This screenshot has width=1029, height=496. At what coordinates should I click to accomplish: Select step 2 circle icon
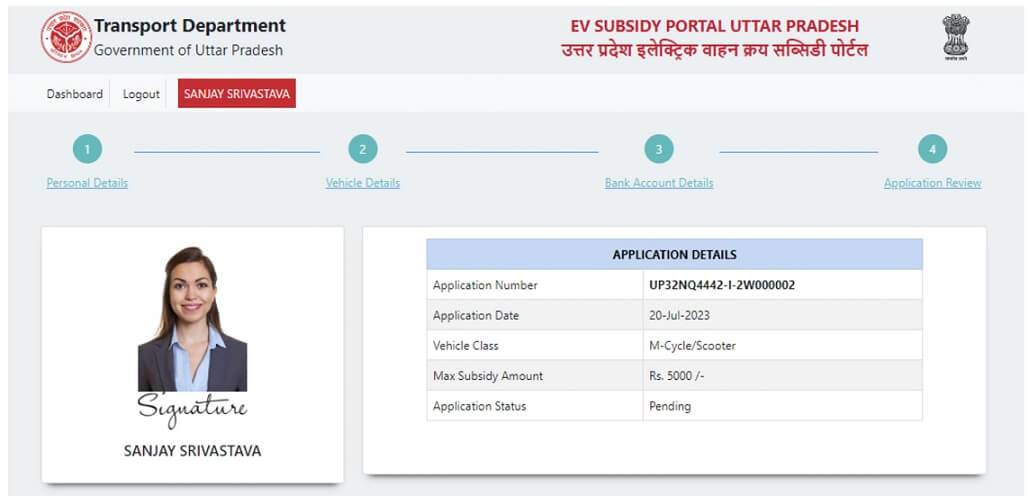point(363,150)
